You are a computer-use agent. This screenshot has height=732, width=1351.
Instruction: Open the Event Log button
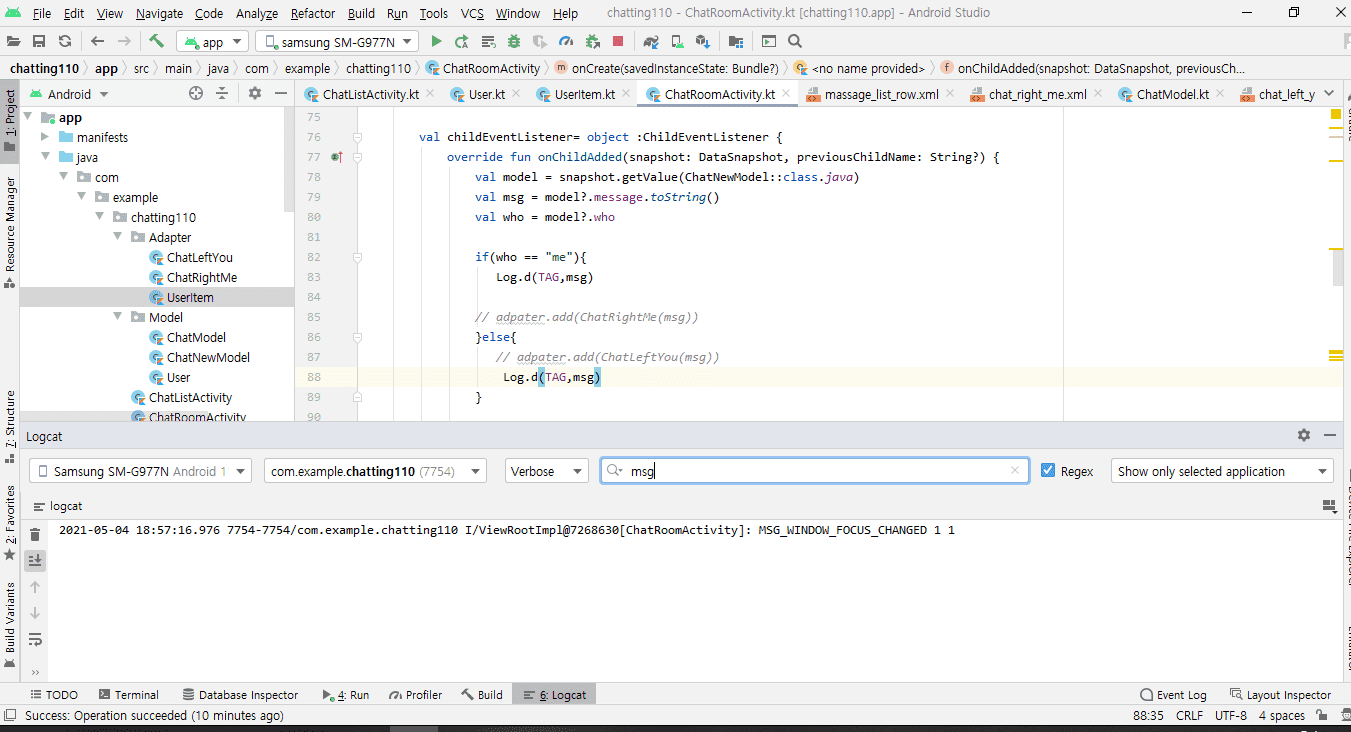point(1173,695)
